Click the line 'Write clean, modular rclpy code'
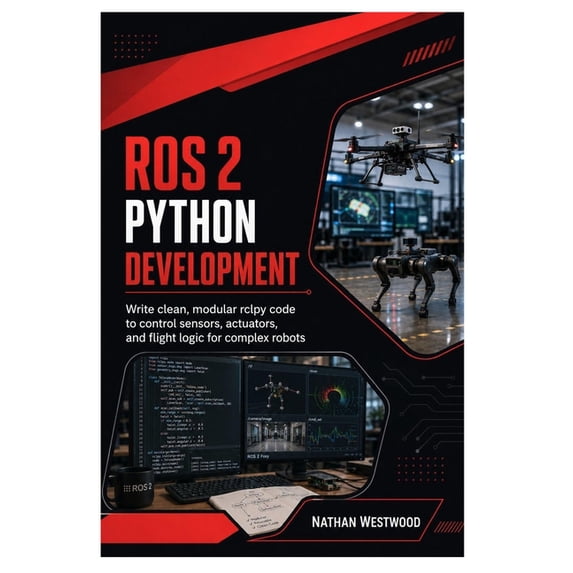The image size is (573, 573). 210,309
